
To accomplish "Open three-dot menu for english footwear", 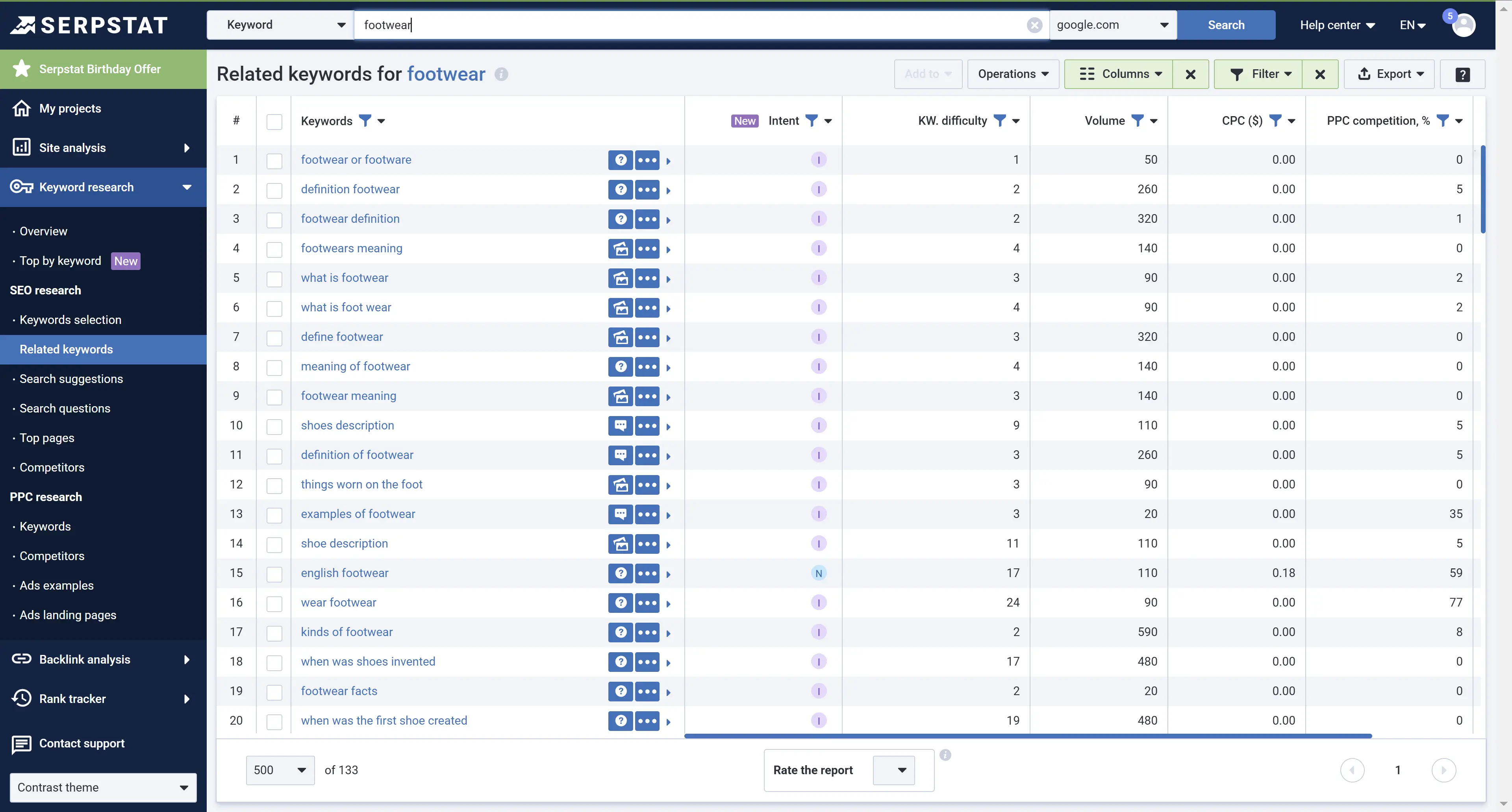I will [647, 573].
